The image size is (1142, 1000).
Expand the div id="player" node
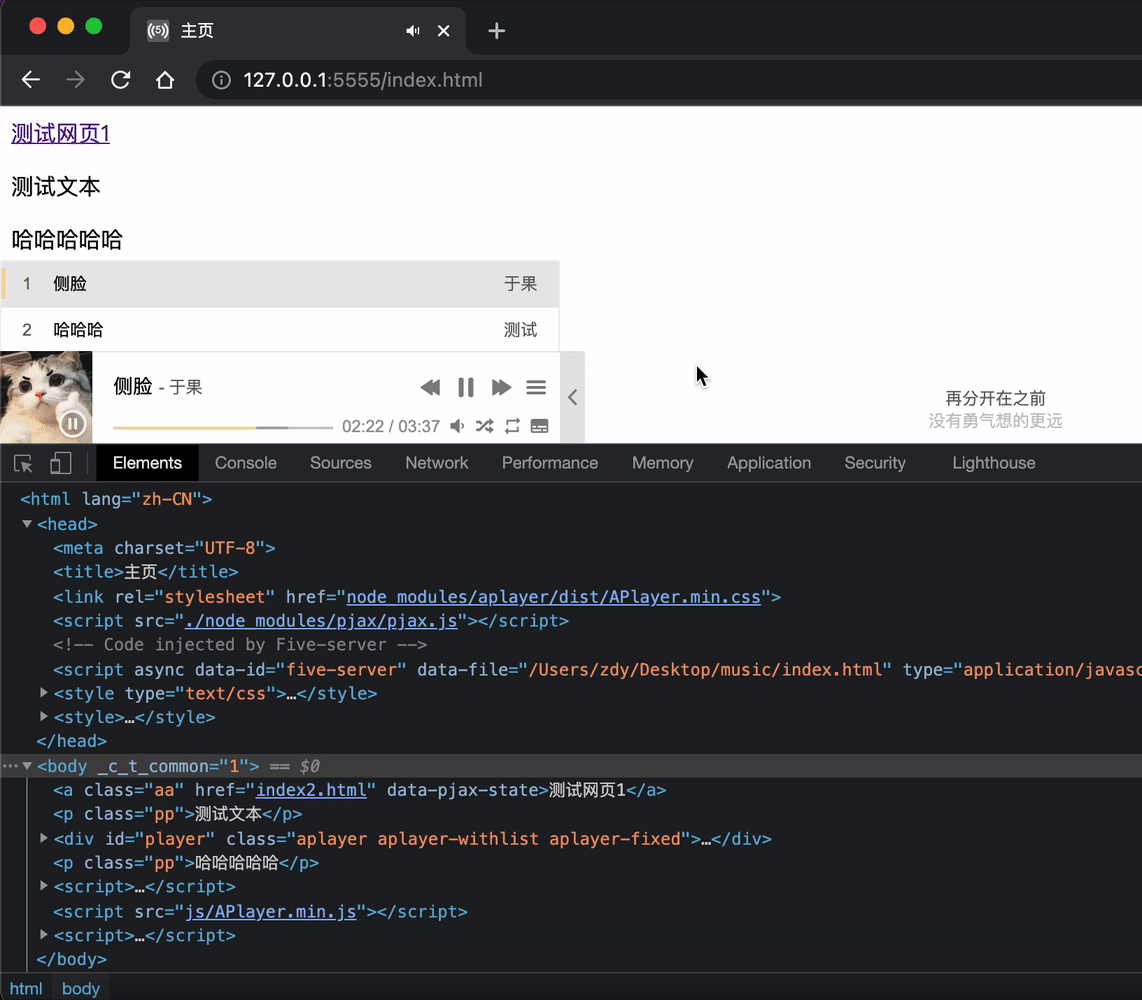pyautogui.click(x=44, y=838)
